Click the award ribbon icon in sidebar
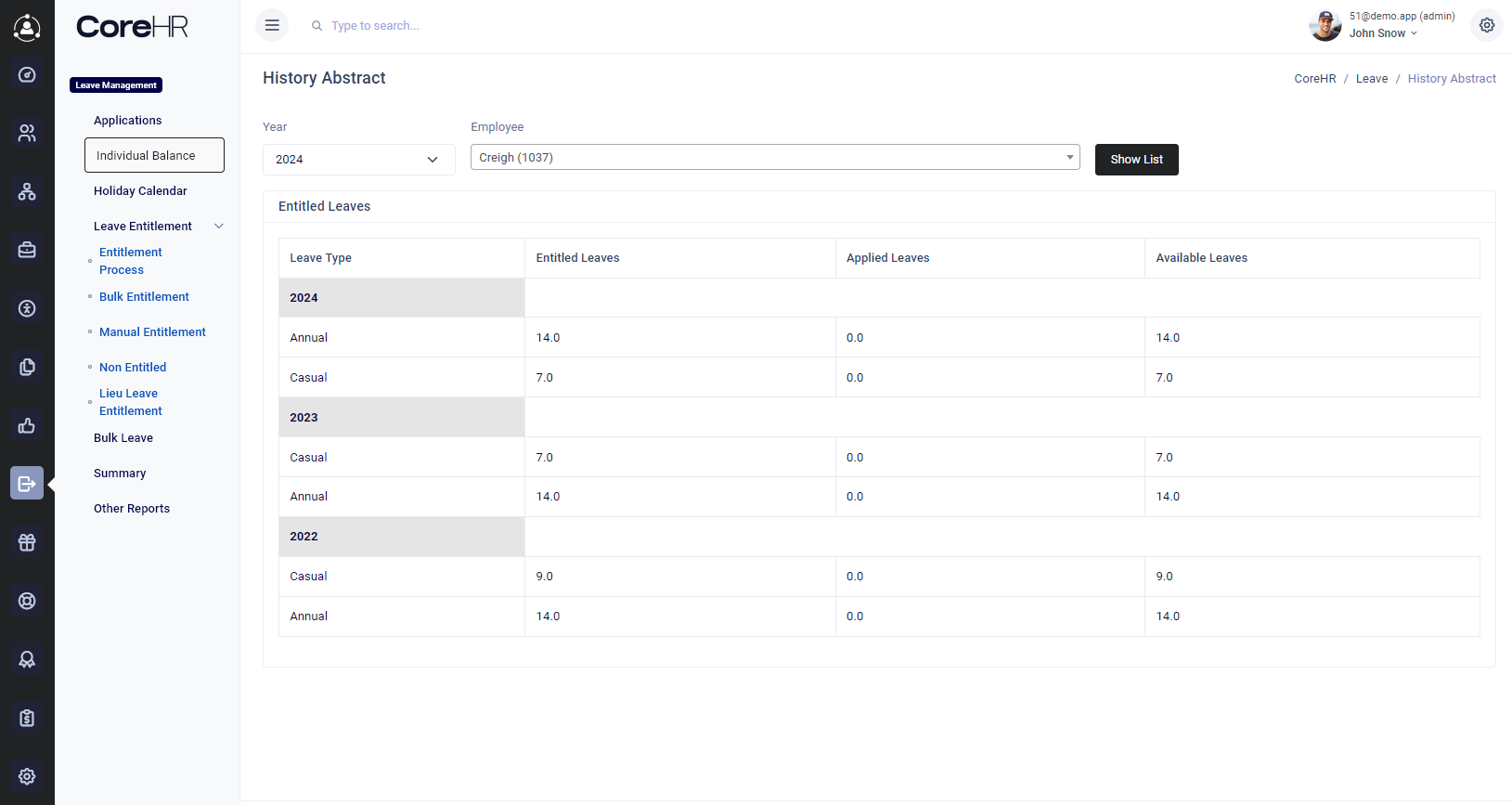This screenshot has width=1512, height=805. pos(27,660)
